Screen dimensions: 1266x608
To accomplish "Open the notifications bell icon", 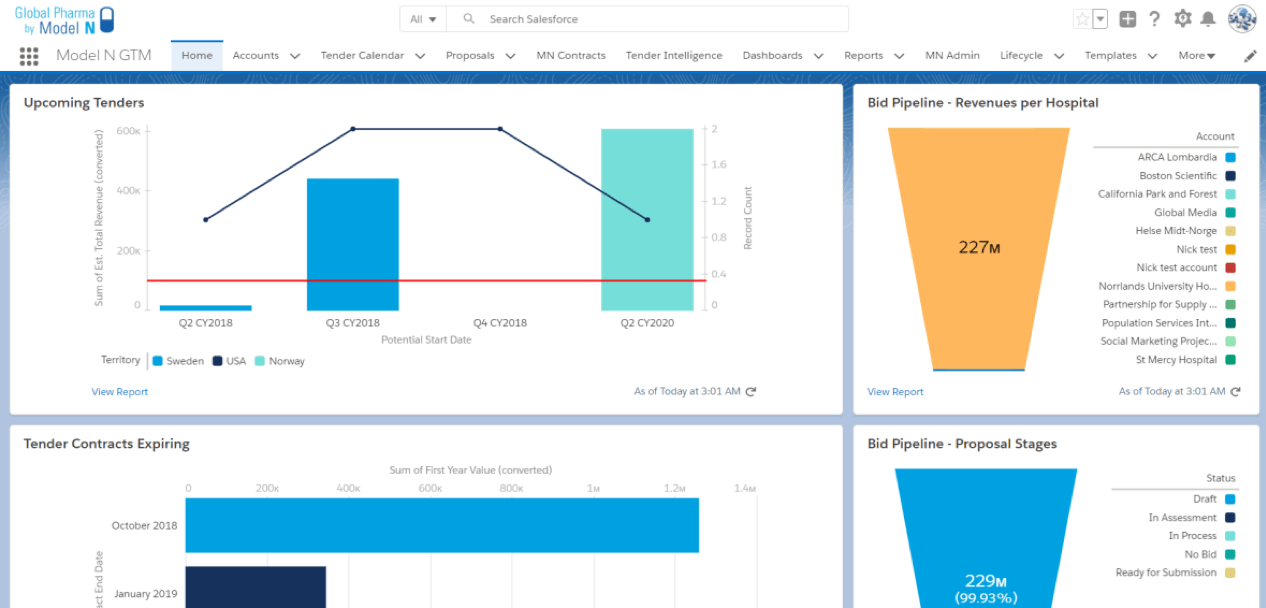I will (1208, 19).
